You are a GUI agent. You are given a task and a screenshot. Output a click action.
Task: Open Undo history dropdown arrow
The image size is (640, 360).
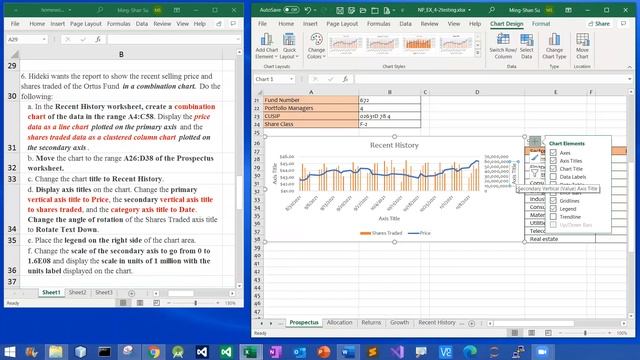click(x=316, y=10)
